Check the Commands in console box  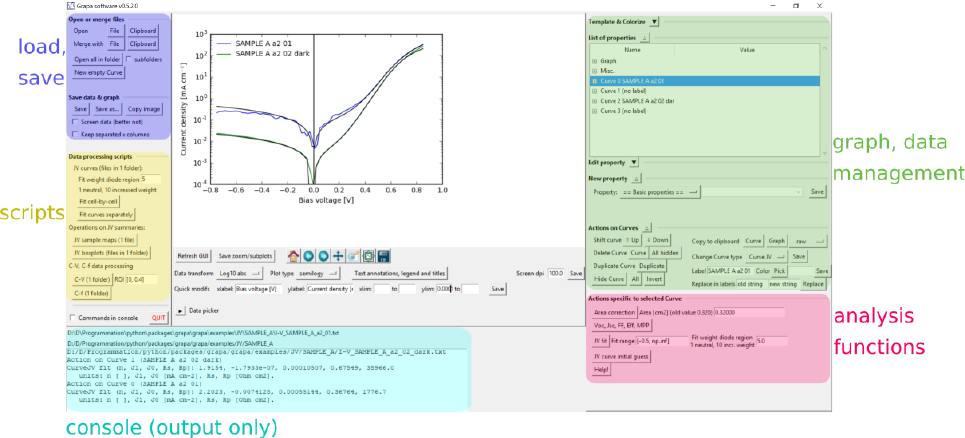(72, 318)
